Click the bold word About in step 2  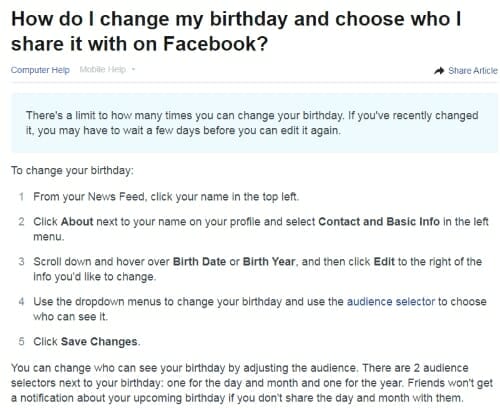click(77, 221)
